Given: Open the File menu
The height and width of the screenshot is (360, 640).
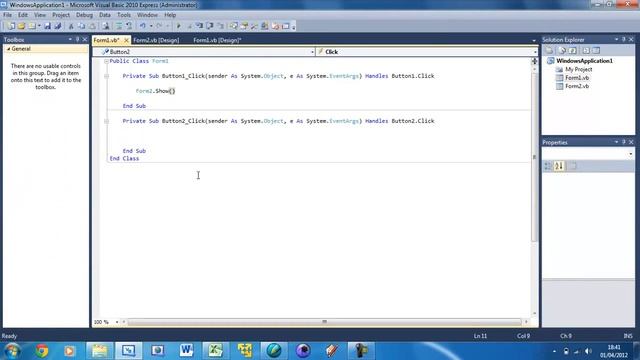Looking at the screenshot, I should pos(7,15).
